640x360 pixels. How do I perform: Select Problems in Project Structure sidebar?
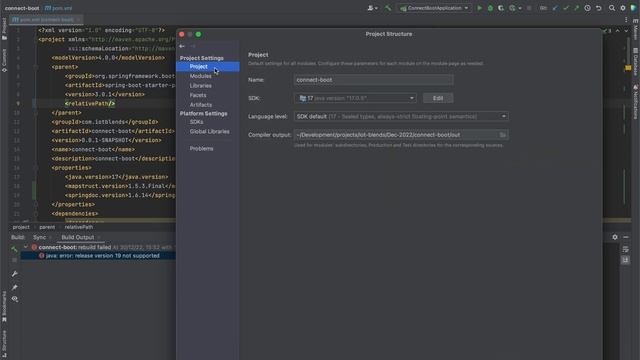[x=201, y=149]
